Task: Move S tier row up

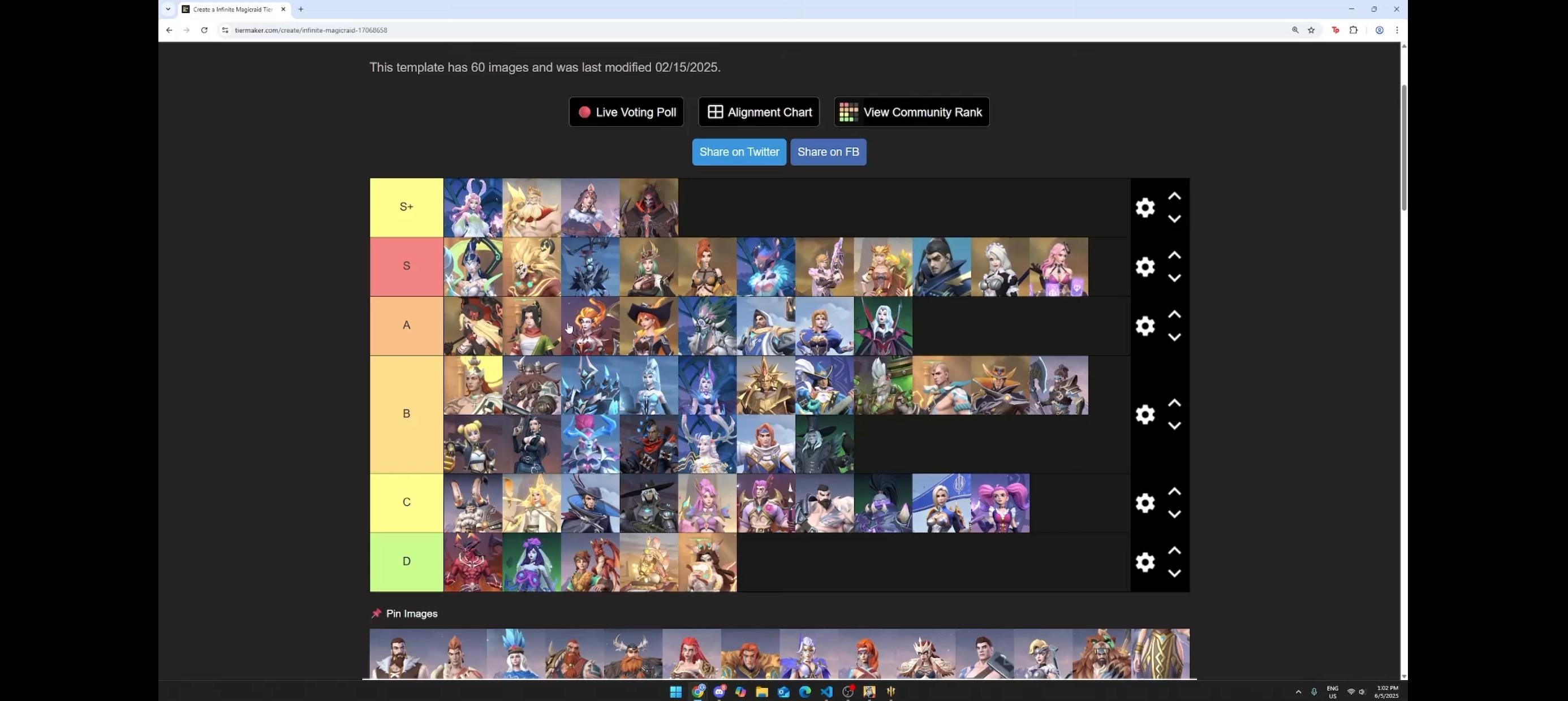Action: click(1174, 255)
